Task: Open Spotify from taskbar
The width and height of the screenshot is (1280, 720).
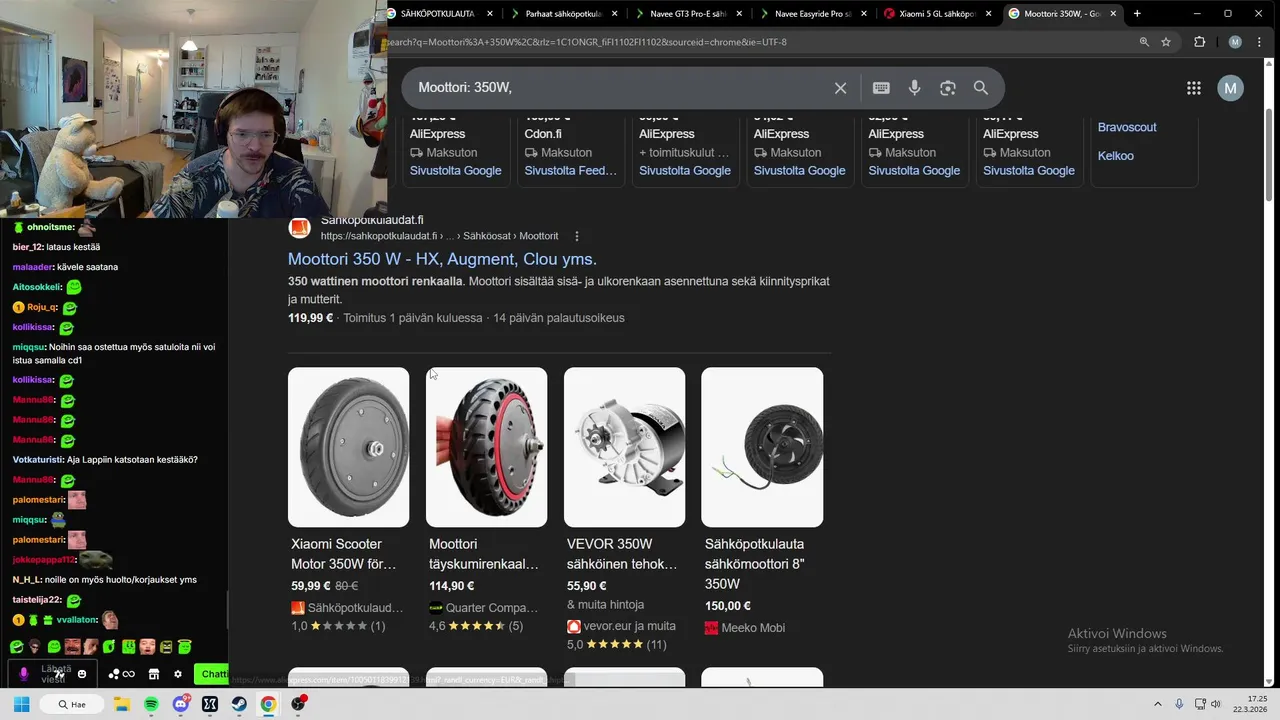Action: (x=151, y=704)
